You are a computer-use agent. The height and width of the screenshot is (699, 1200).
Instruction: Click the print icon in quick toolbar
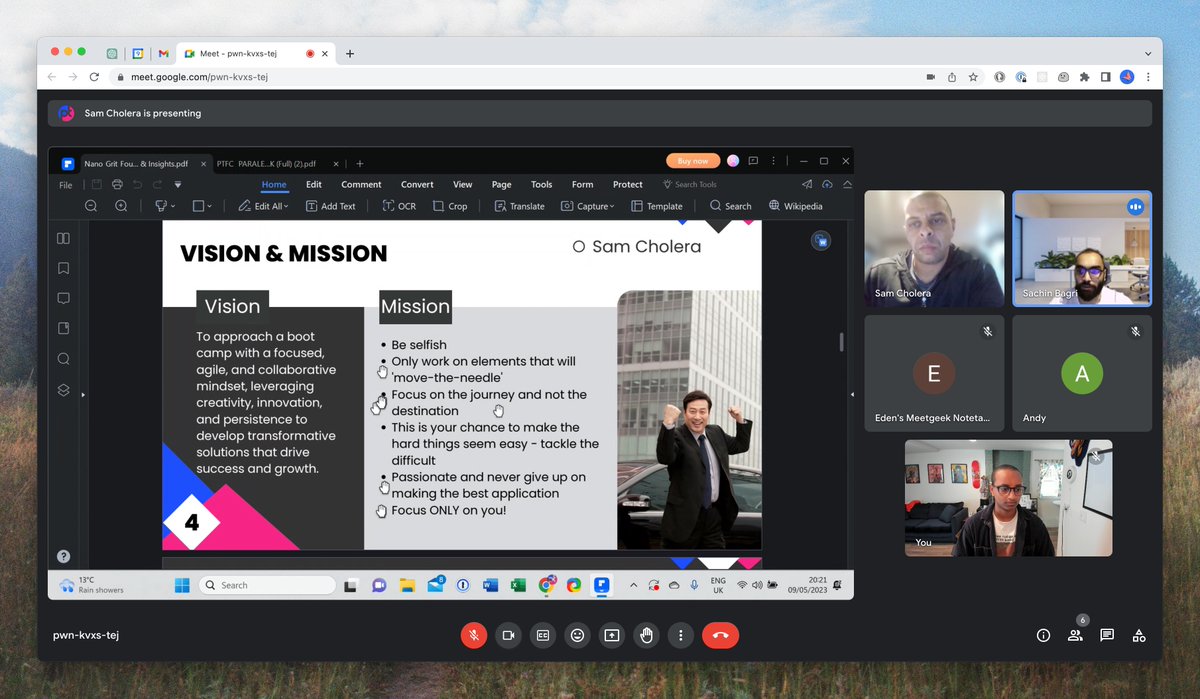tap(117, 184)
